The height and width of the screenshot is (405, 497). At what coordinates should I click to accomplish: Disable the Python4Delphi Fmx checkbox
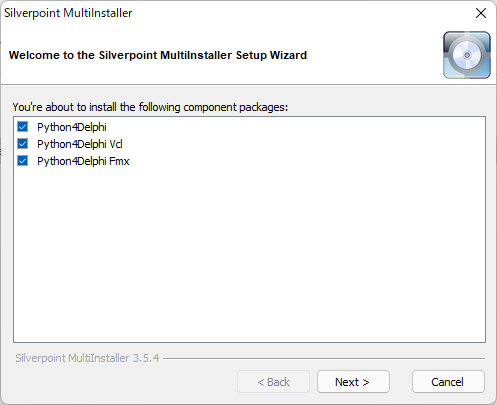click(23, 161)
